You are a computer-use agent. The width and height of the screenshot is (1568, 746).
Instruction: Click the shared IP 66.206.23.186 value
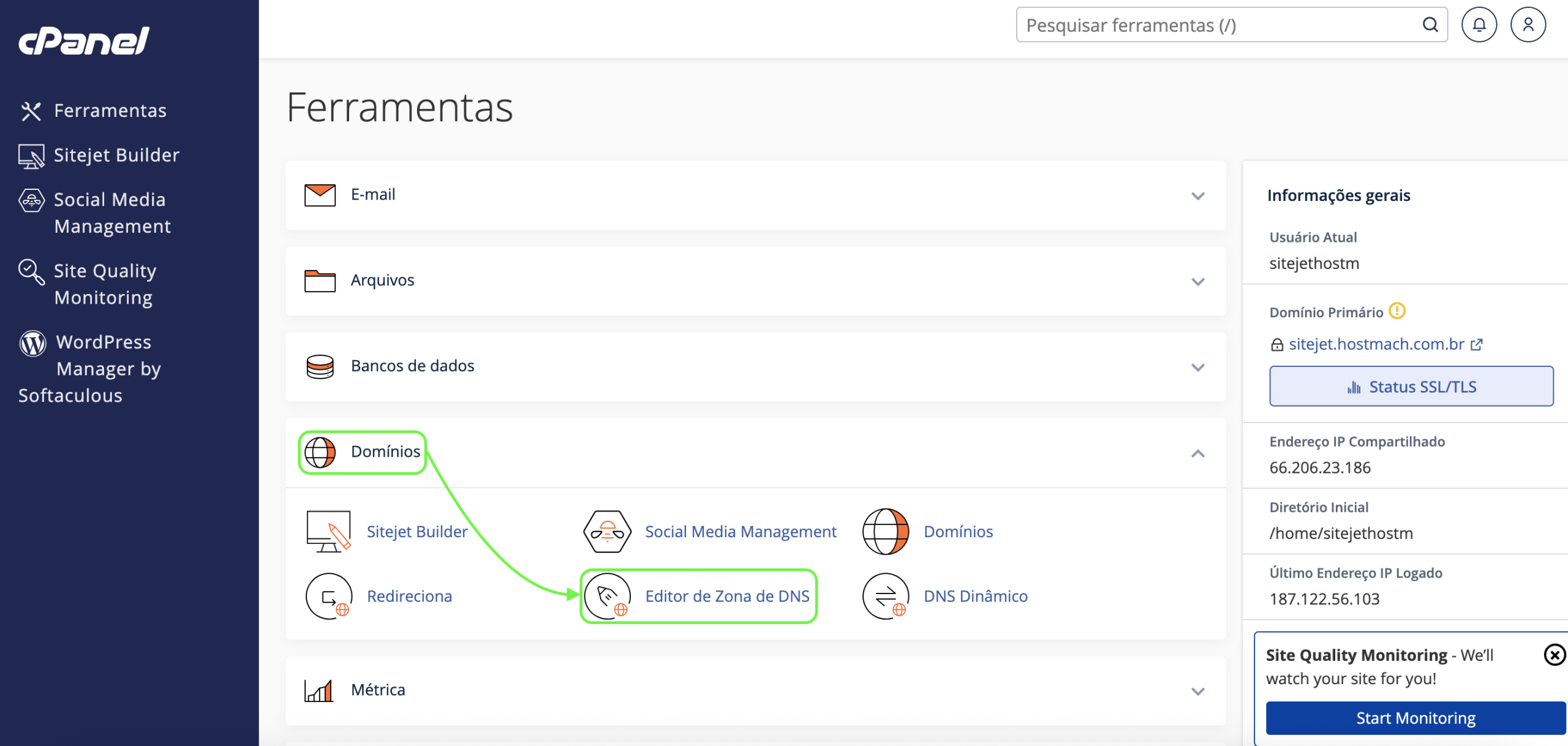coord(1320,467)
